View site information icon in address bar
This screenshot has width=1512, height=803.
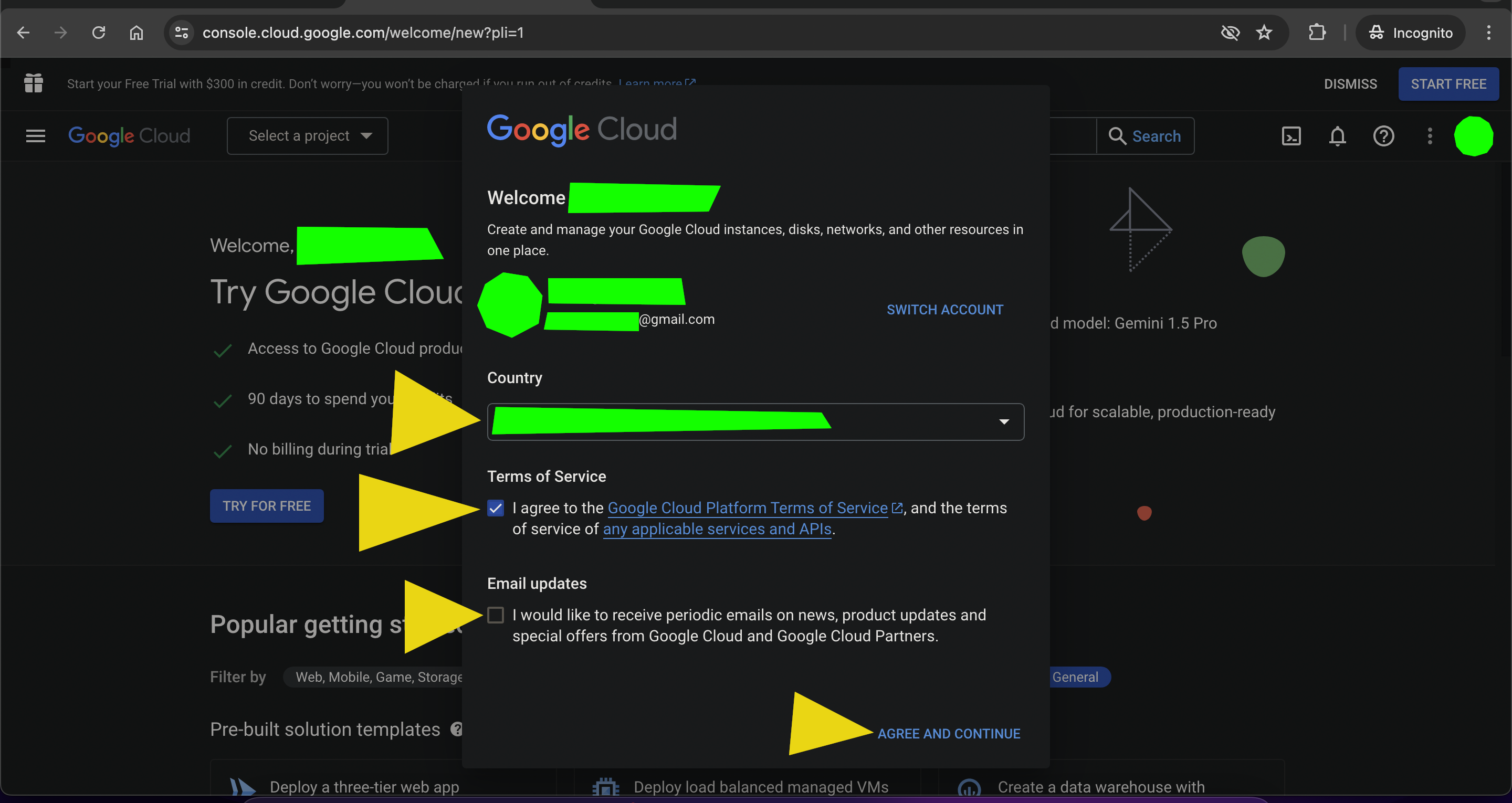pyautogui.click(x=182, y=33)
